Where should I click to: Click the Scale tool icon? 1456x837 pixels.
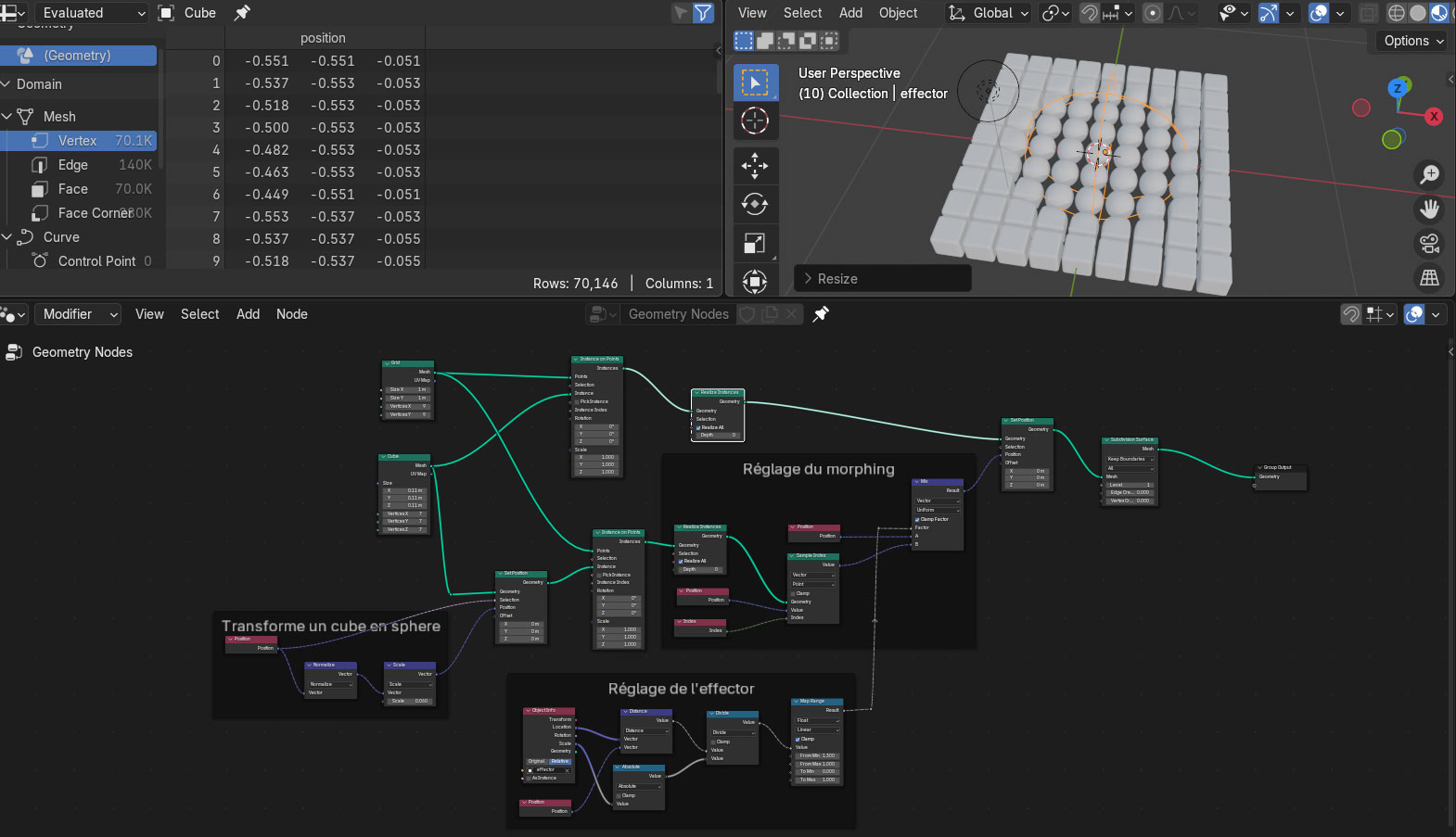click(755, 244)
